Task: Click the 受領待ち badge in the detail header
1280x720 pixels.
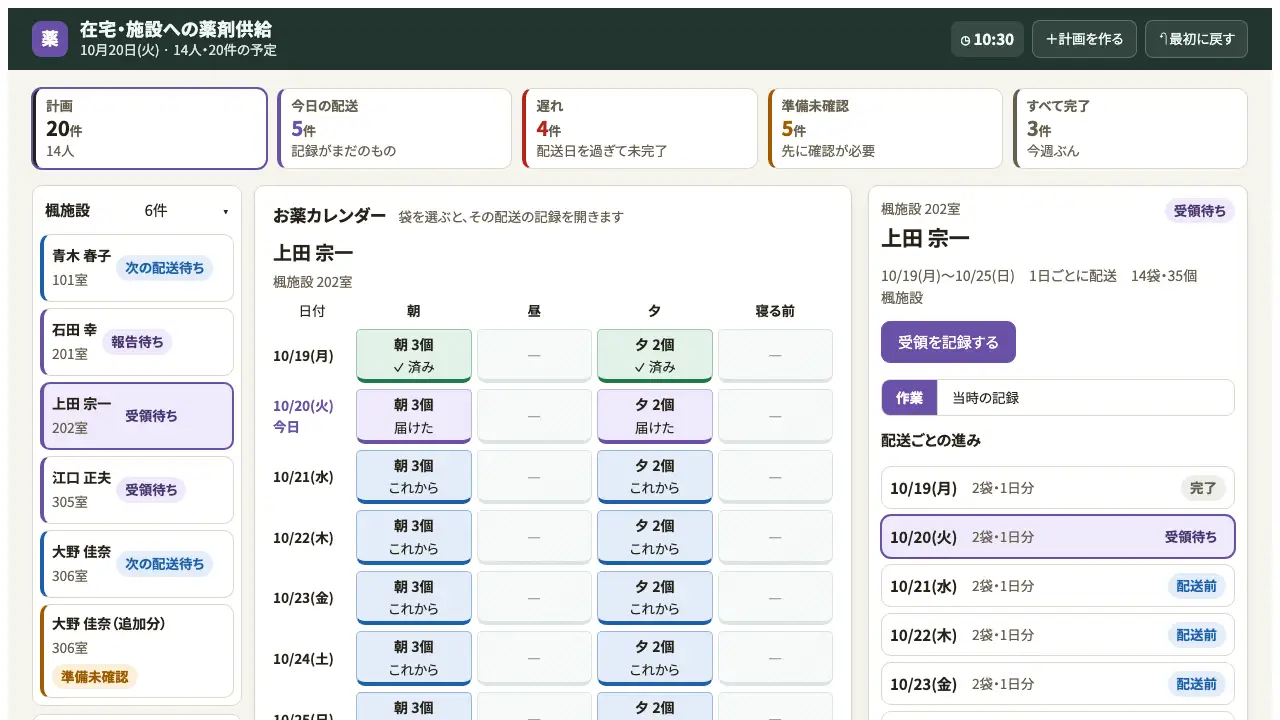Action: (1200, 211)
